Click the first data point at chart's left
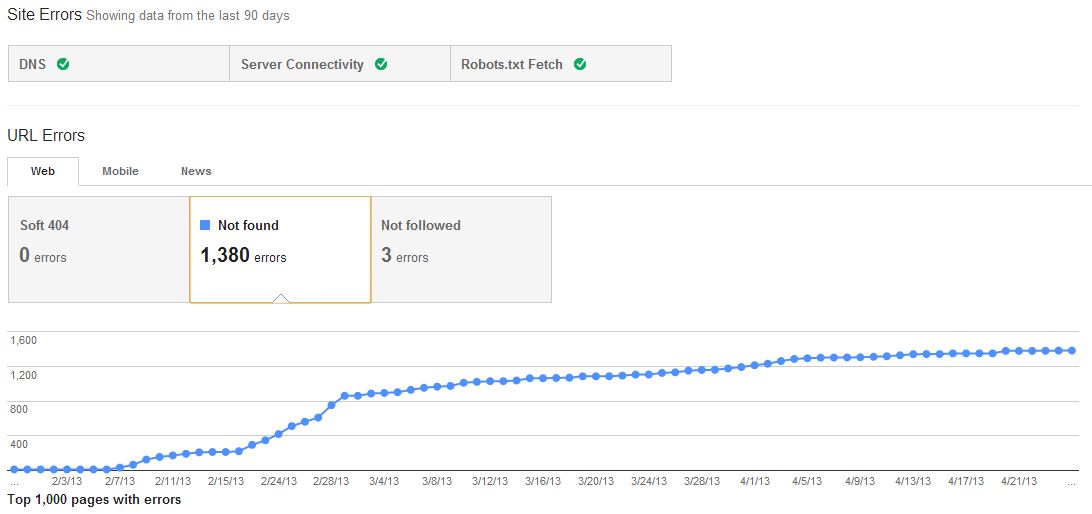Viewport: 1092px width, 514px height. point(14,469)
